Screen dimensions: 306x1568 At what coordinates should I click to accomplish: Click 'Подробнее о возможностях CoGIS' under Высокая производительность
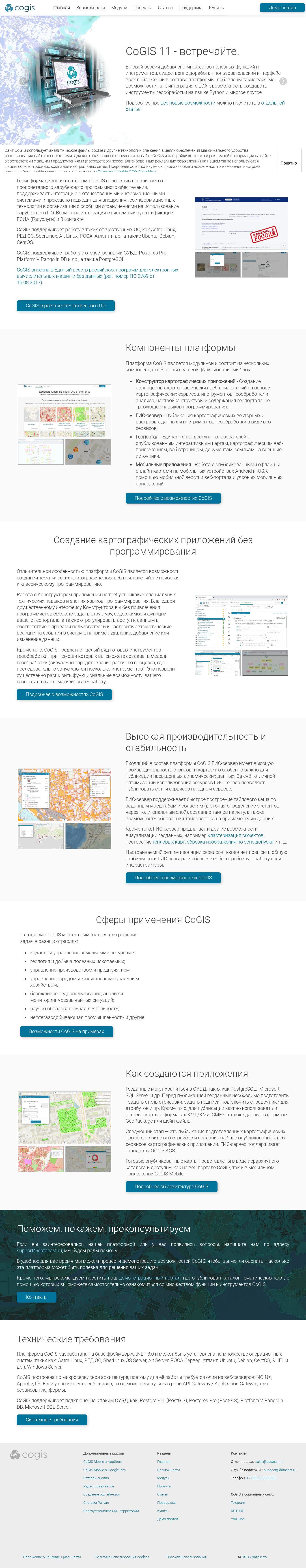click(x=173, y=878)
